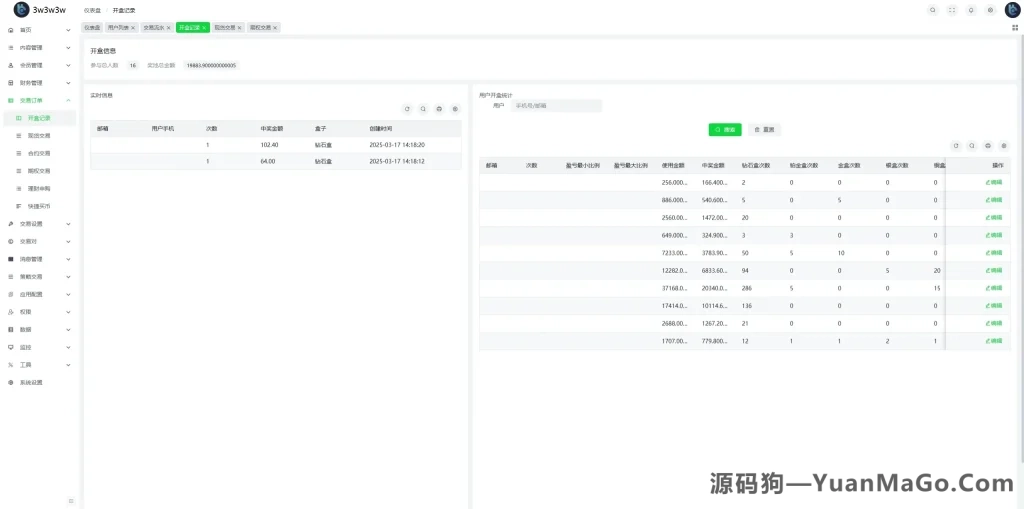Viewport: 1024px width, 509px height.
Task: Expand the 内容管理 sidebar menu
Action: (x=39, y=48)
